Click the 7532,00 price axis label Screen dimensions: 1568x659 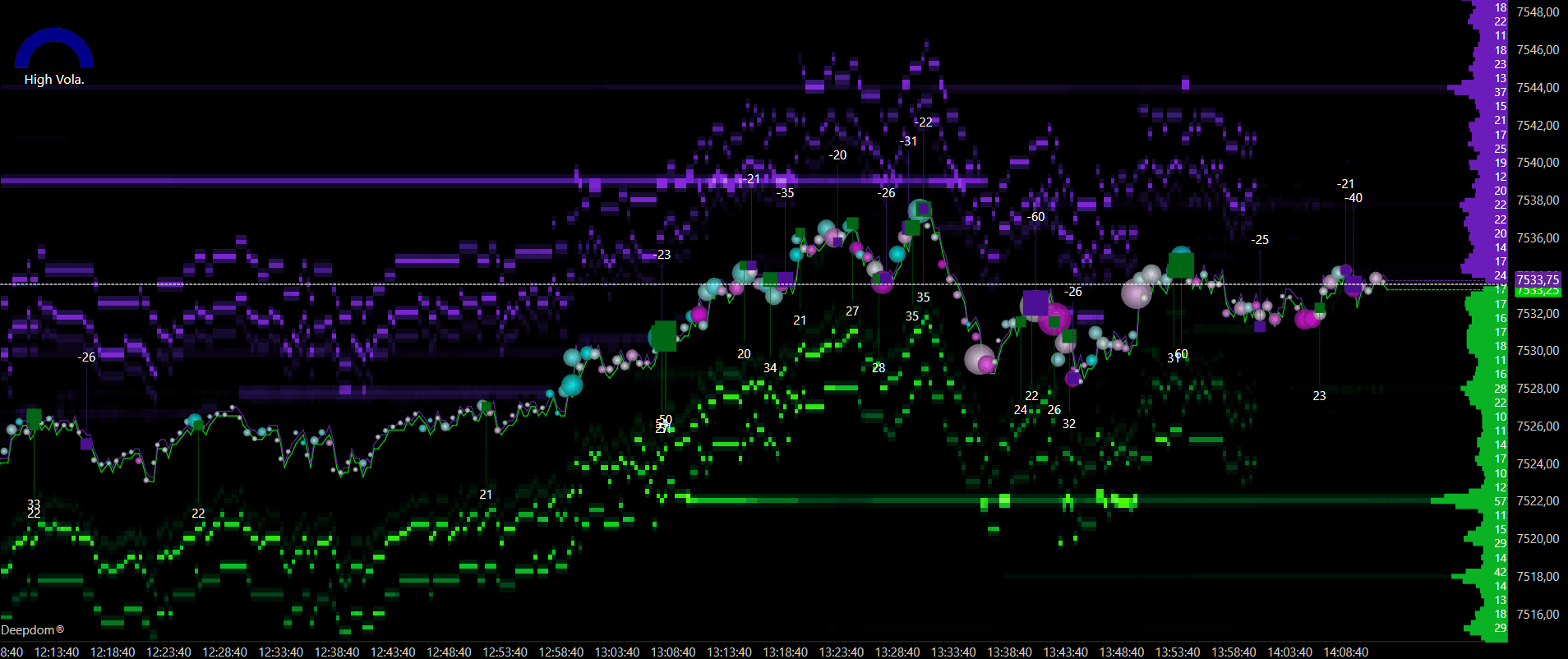click(x=1538, y=314)
